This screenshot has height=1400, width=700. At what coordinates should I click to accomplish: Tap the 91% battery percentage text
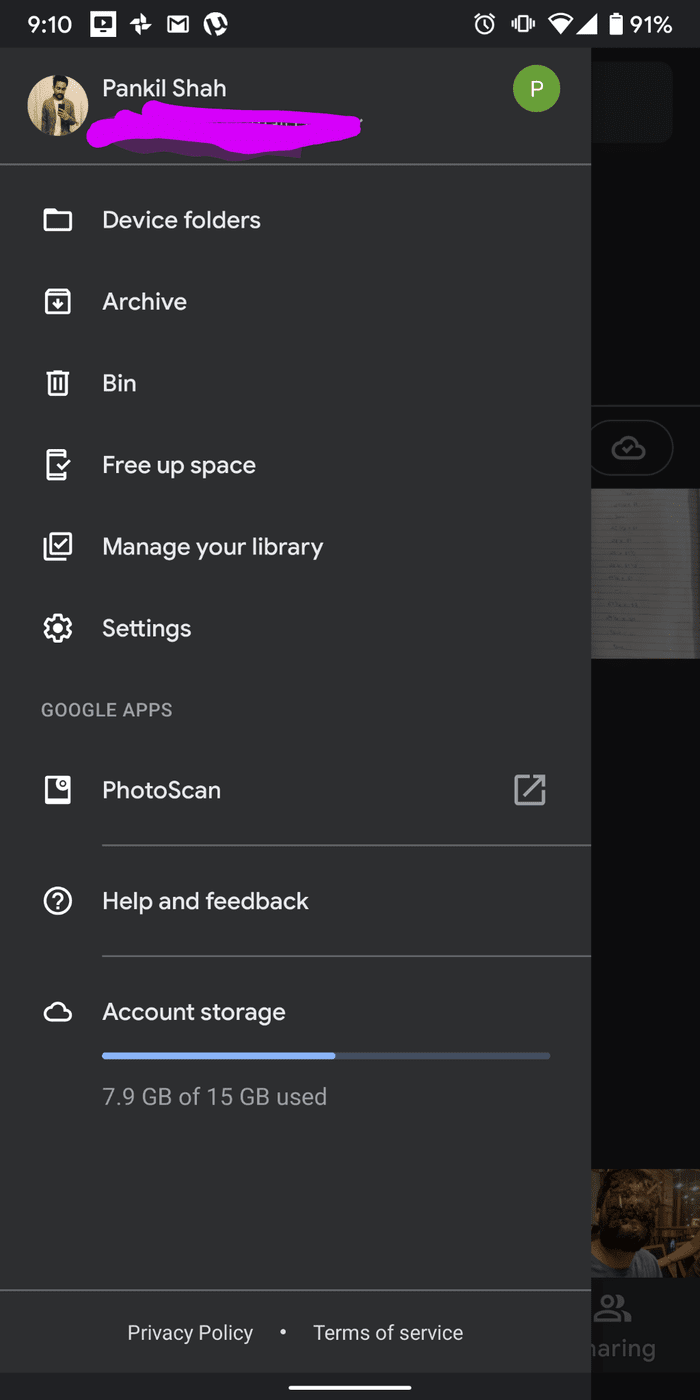click(x=651, y=24)
